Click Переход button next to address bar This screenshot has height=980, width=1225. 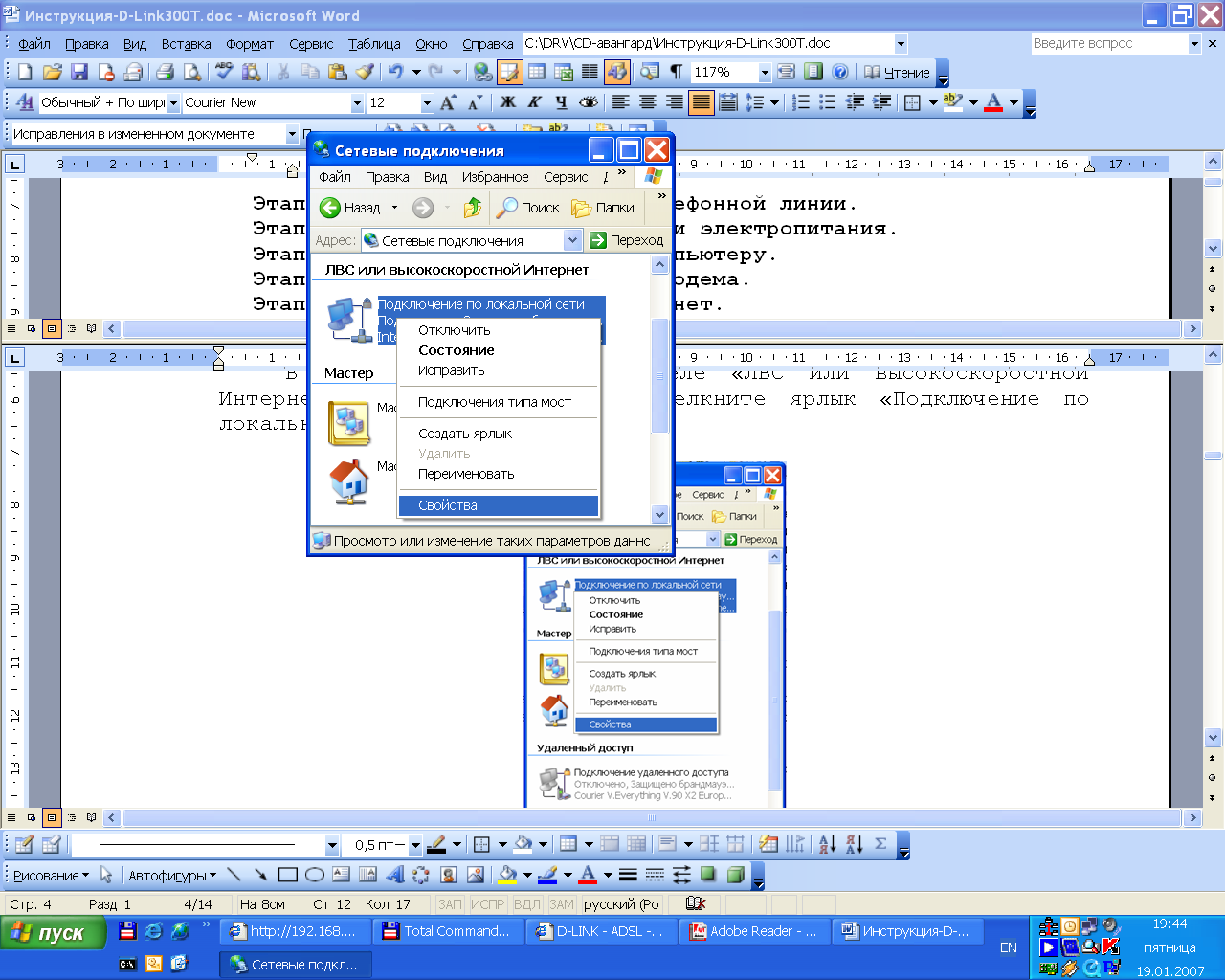pos(627,240)
